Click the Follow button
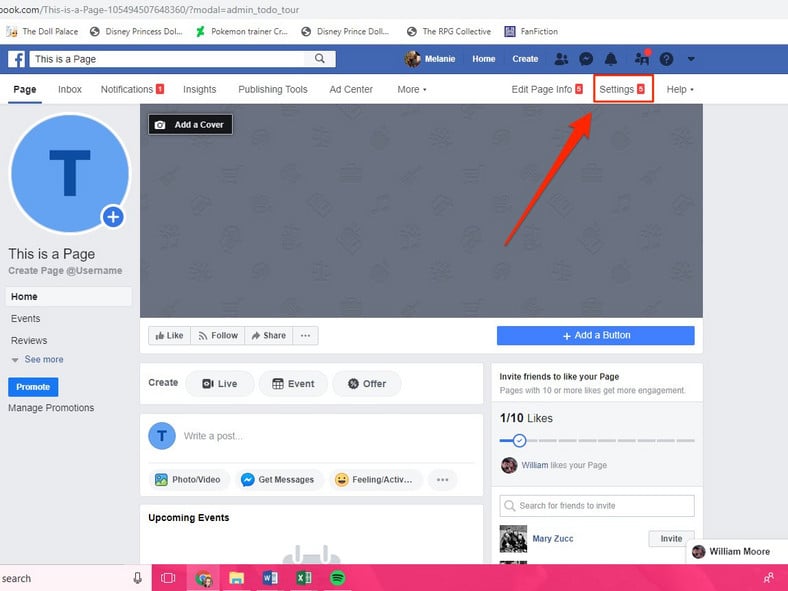Viewport: 788px width, 591px height. tap(218, 335)
